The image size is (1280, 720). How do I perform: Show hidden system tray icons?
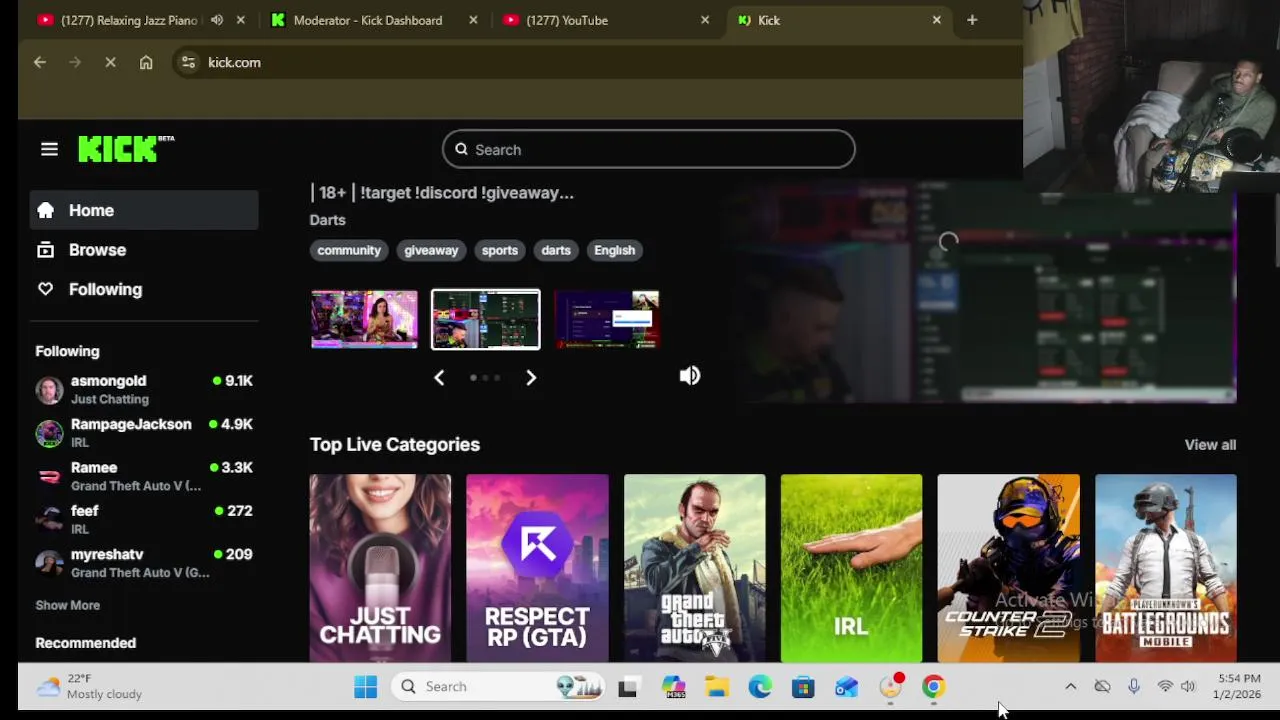point(1070,687)
